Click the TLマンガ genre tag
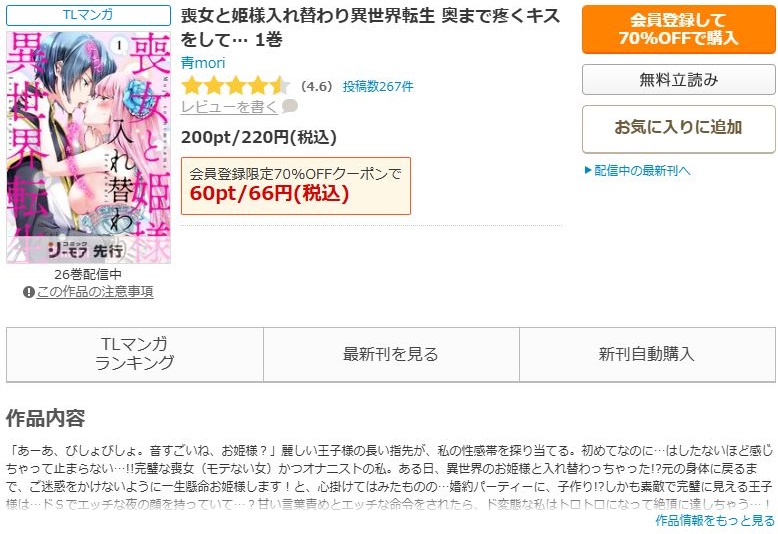The width and height of the screenshot is (778, 534). [88, 15]
